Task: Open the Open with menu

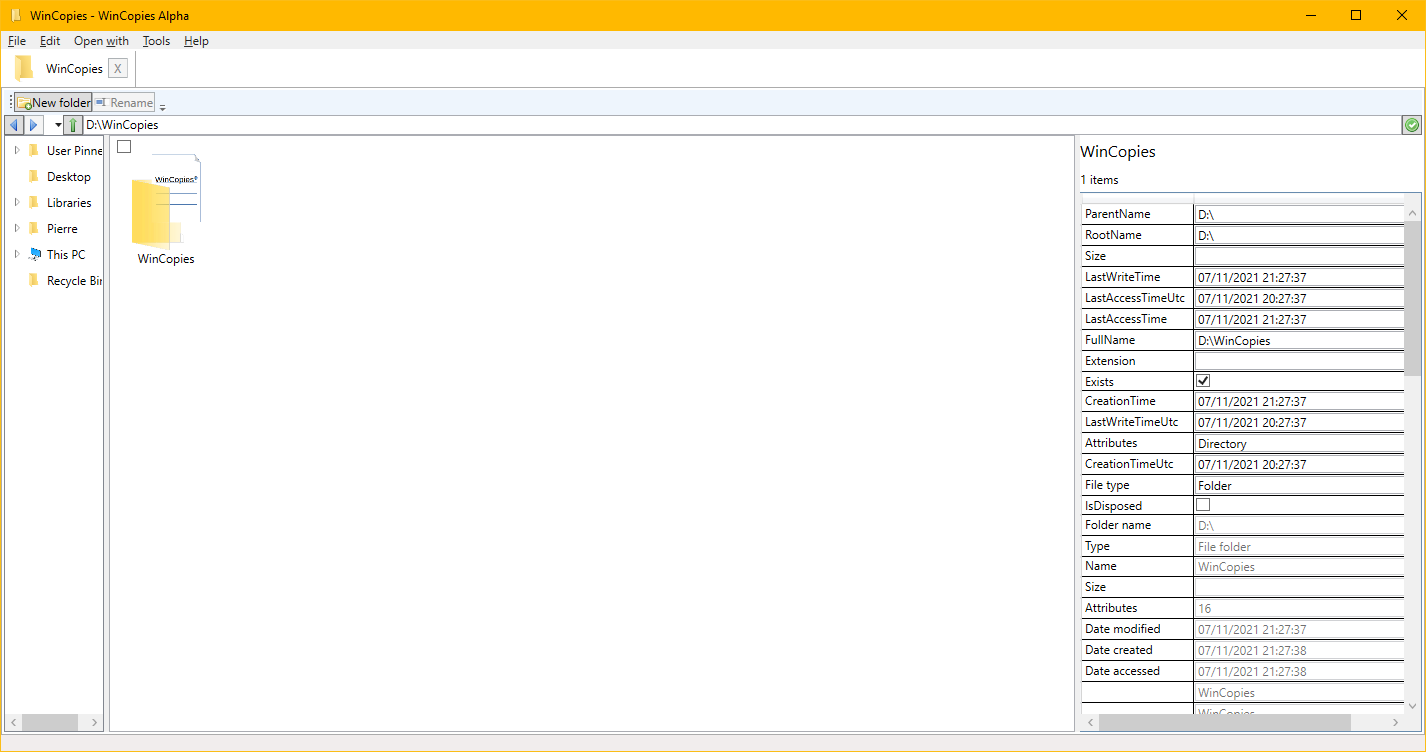Action: (x=101, y=41)
